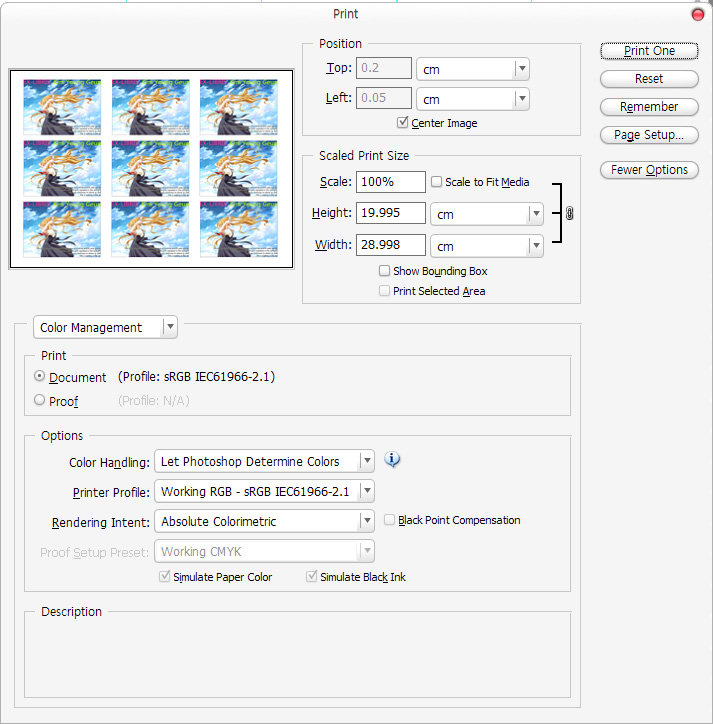The image size is (713, 724).
Task: Close the Print dialog with red button
Action: pyautogui.click(x=697, y=15)
